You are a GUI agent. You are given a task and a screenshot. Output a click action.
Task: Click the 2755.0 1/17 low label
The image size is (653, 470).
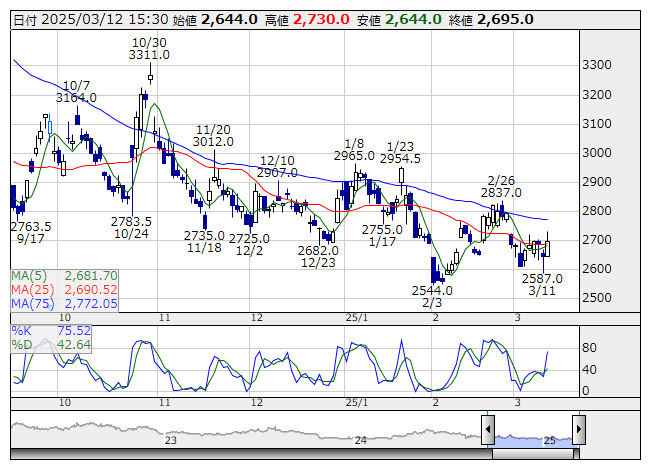tap(382, 236)
